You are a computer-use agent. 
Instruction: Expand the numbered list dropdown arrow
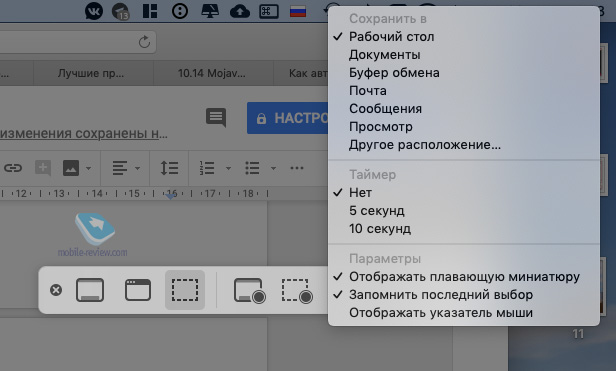click(228, 169)
